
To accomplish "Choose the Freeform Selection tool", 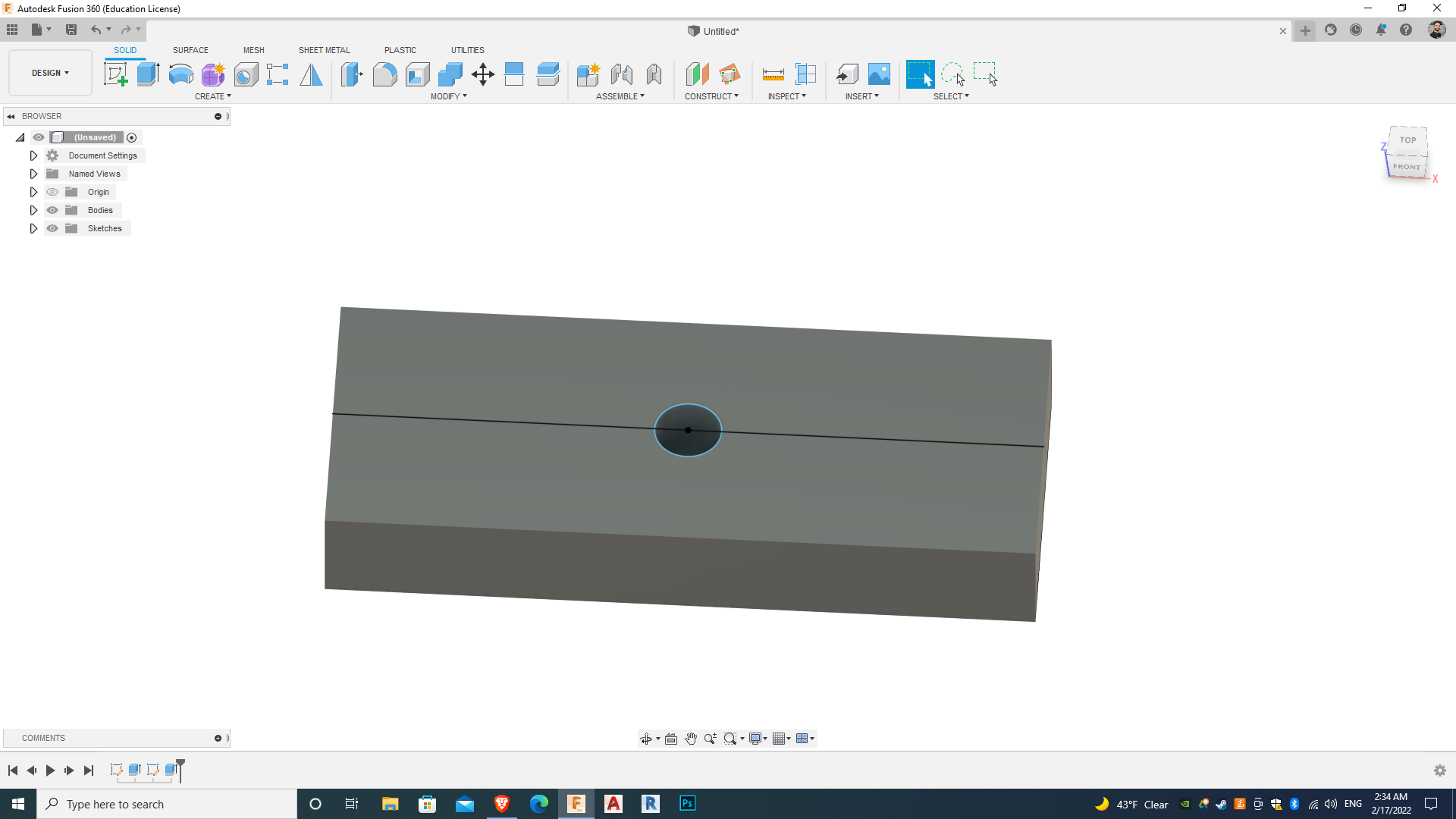I will 952,74.
